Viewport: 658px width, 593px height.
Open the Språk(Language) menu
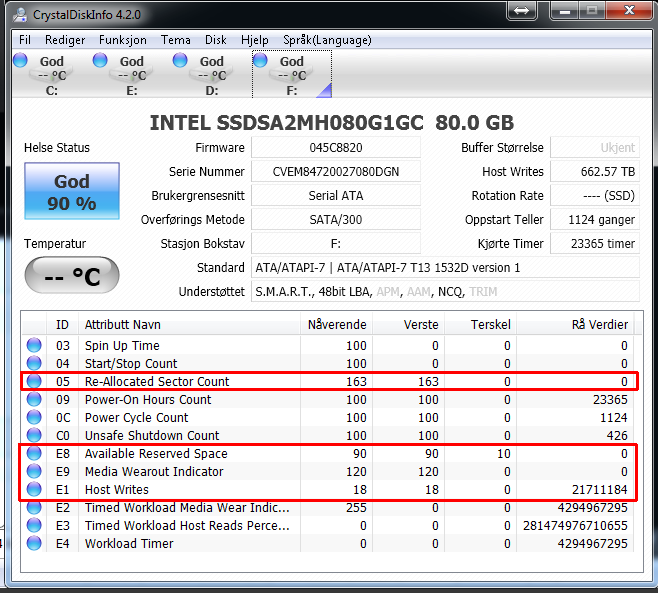pyautogui.click(x=327, y=40)
